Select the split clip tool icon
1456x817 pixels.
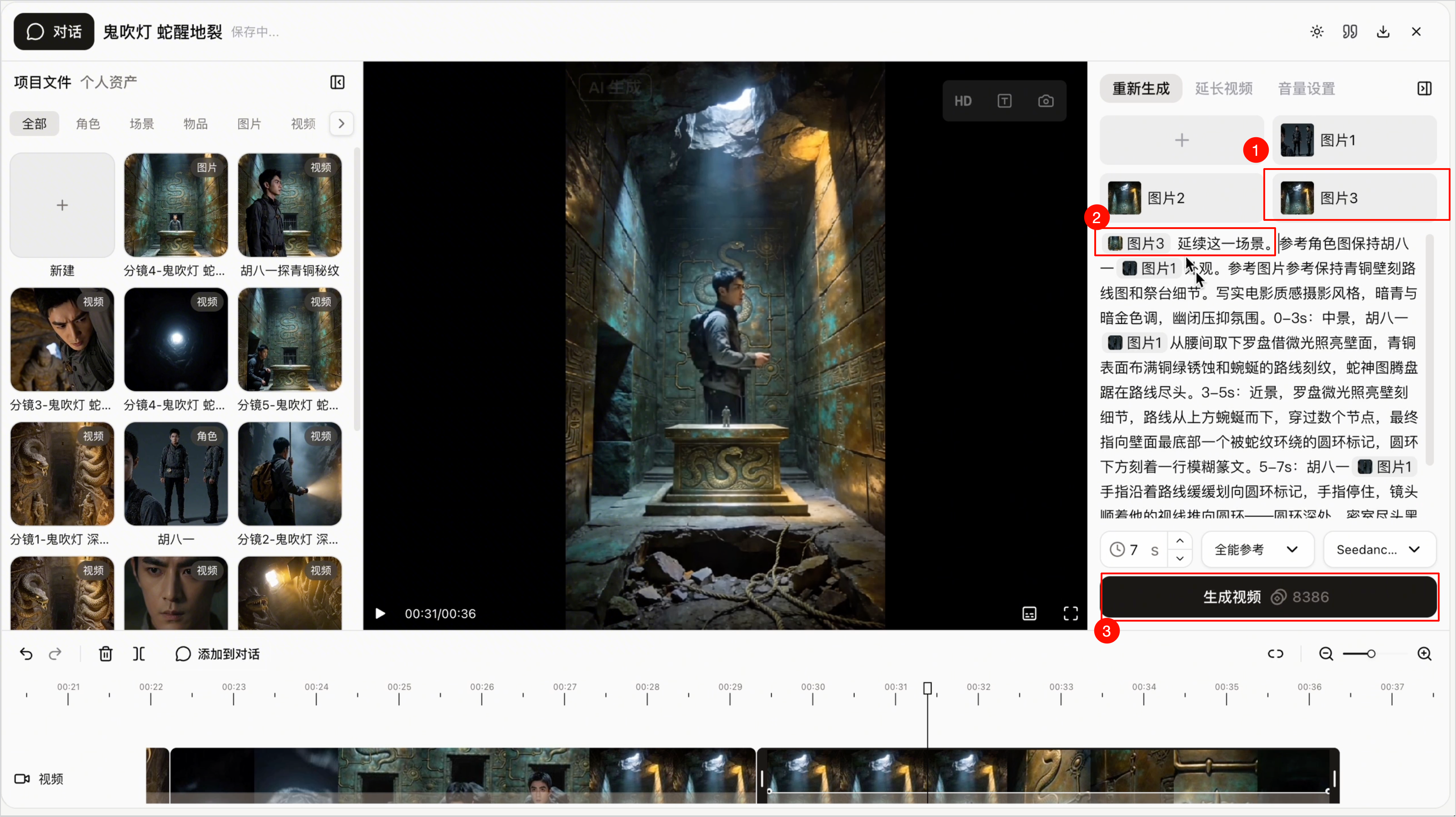139,654
